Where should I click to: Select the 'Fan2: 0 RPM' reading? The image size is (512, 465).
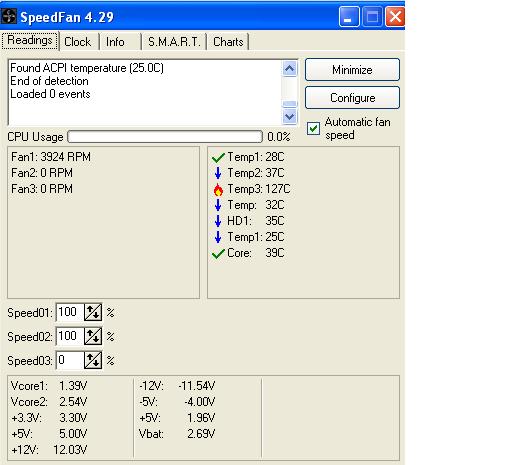tap(42, 173)
